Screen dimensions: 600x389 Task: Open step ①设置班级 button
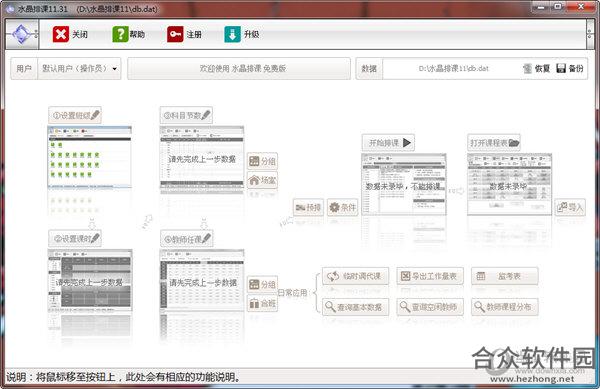pyautogui.click(x=75, y=115)
